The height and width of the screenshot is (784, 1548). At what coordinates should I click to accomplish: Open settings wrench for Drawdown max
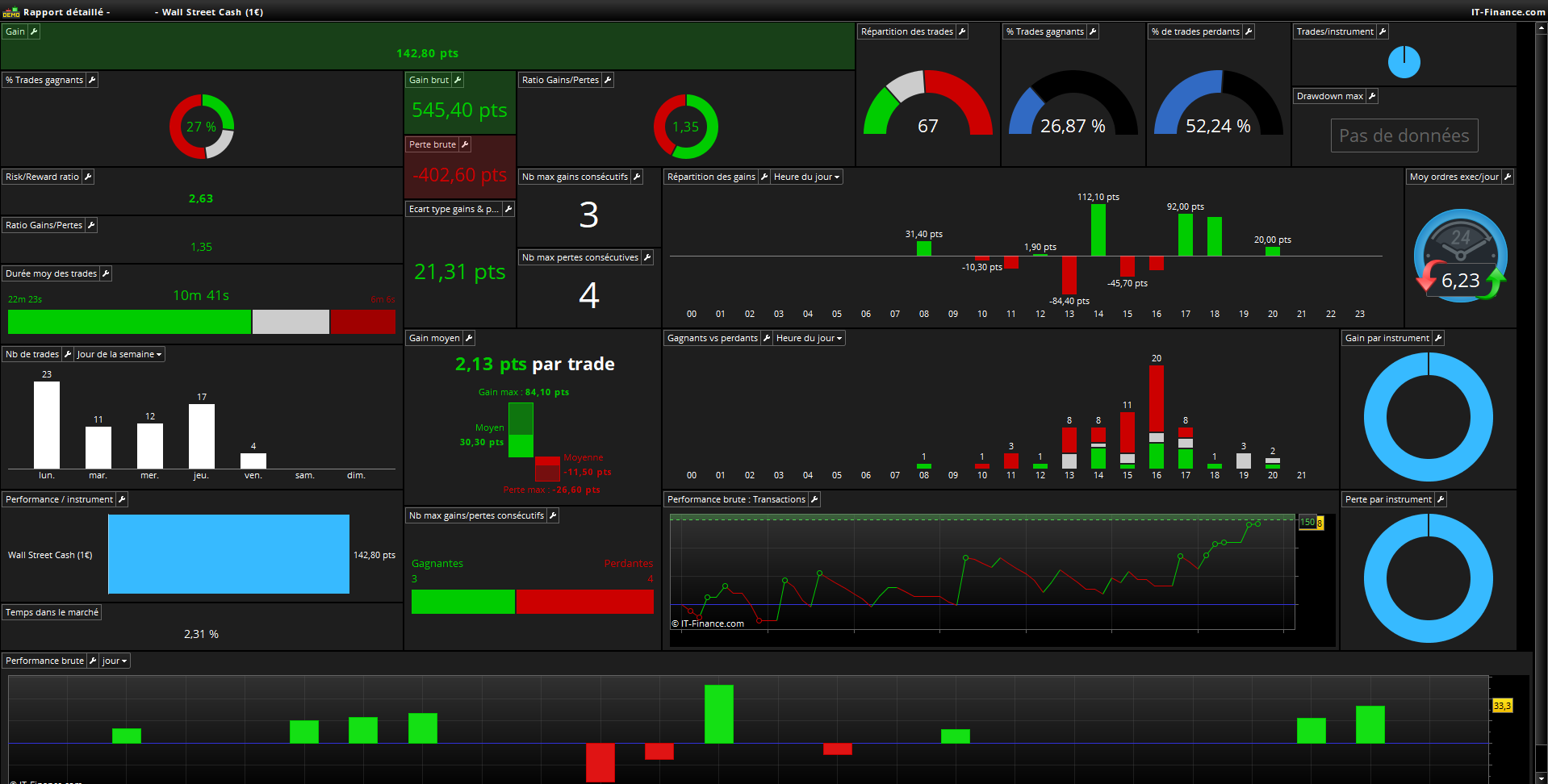pyautogui.click(x=1372, y=96)
